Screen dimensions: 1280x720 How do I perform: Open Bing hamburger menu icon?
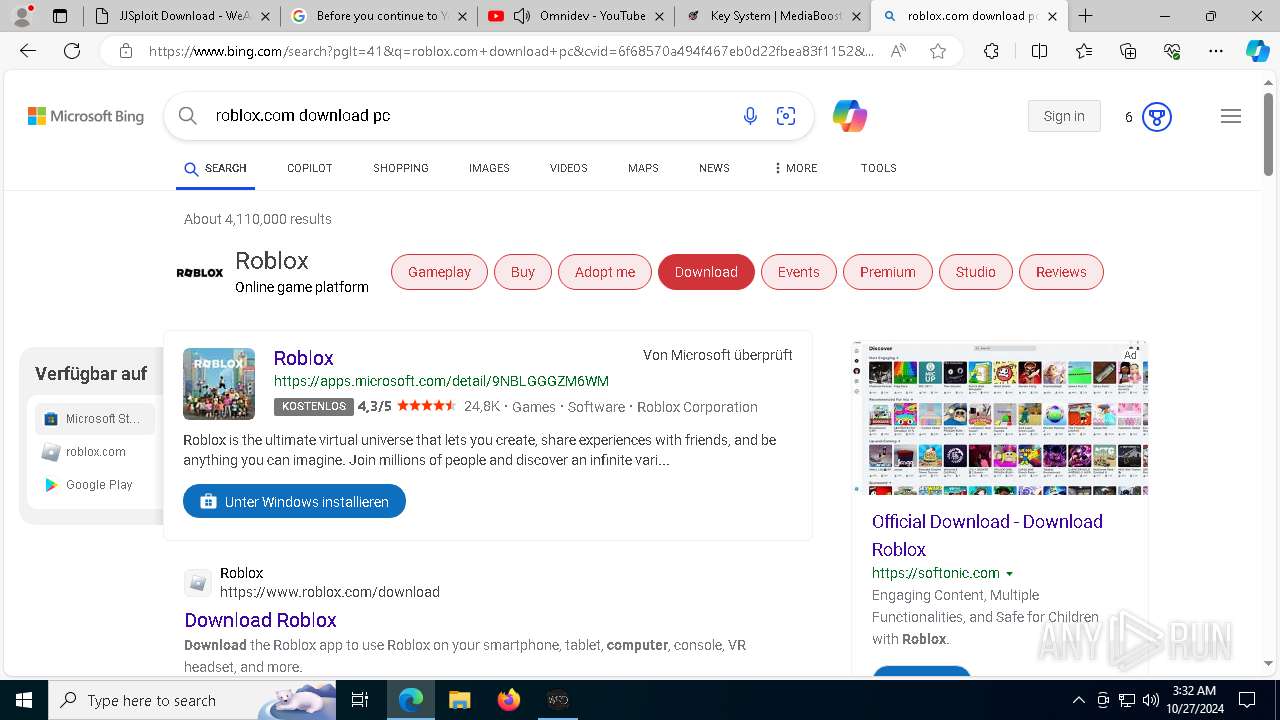point(1231,116)
